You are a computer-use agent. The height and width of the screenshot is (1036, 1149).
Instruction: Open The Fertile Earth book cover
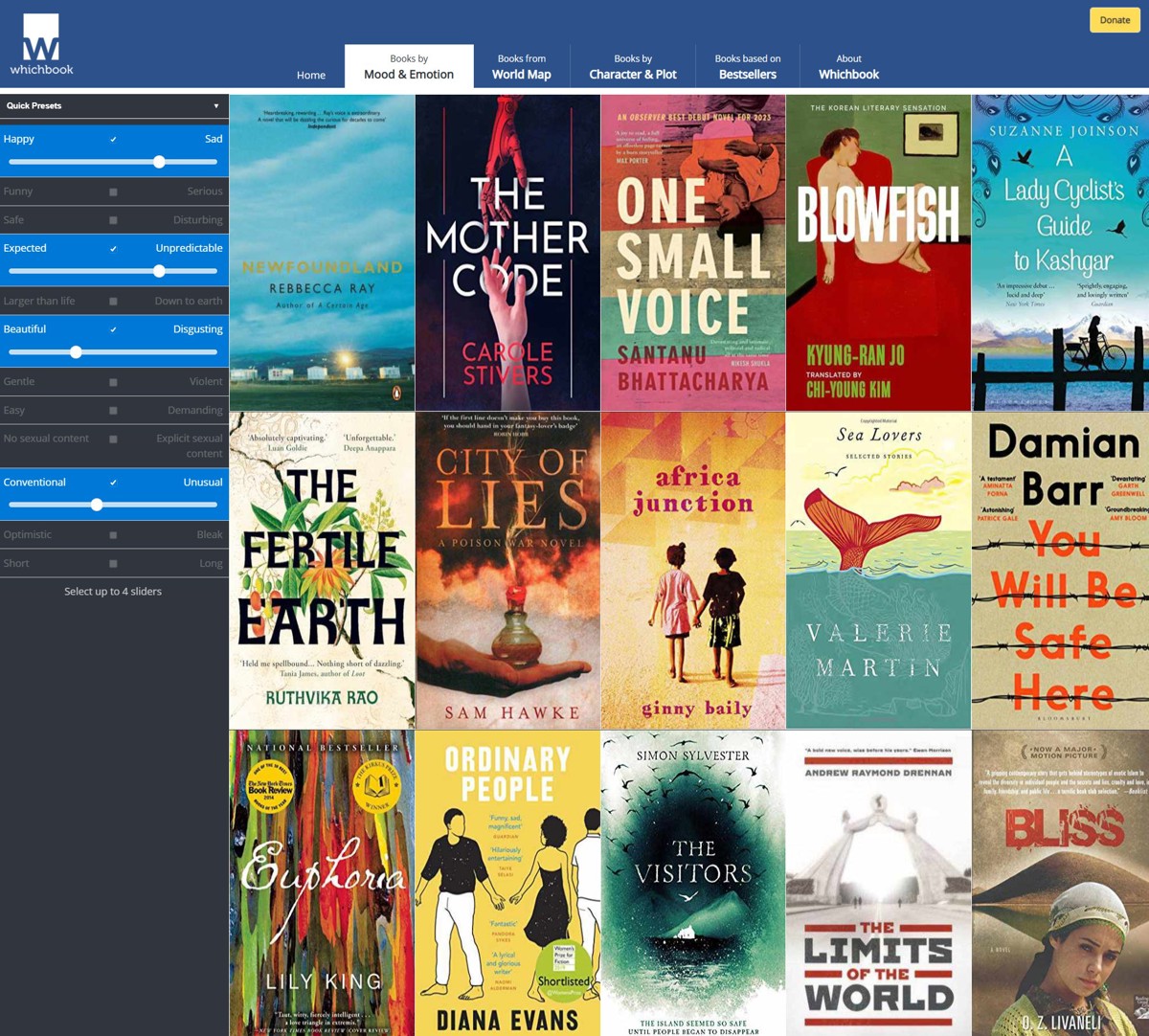point(322,571)
